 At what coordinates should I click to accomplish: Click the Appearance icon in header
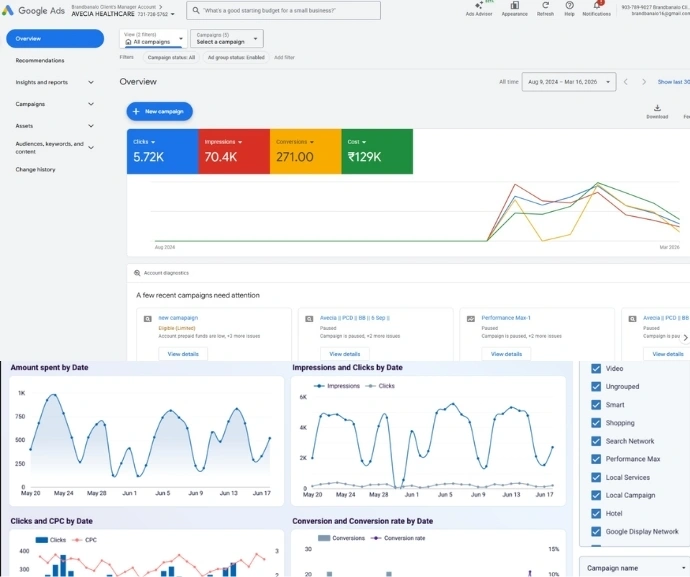[514, 6]
